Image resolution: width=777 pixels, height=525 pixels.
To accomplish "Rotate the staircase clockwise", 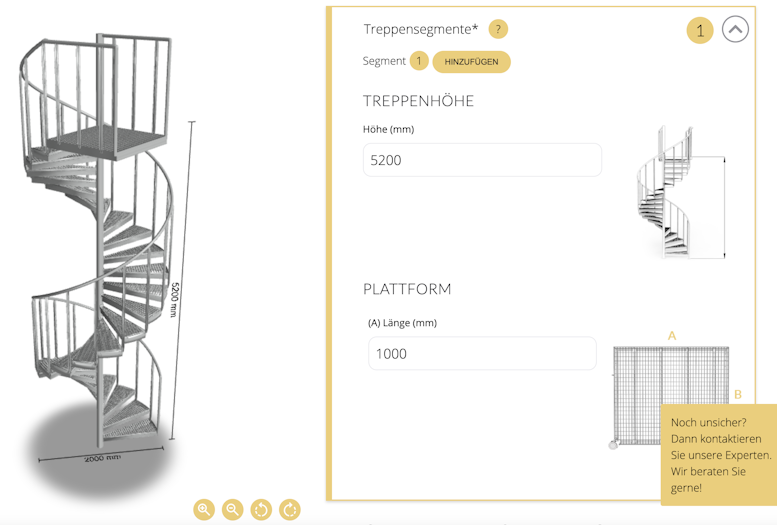I will (290, 509).
